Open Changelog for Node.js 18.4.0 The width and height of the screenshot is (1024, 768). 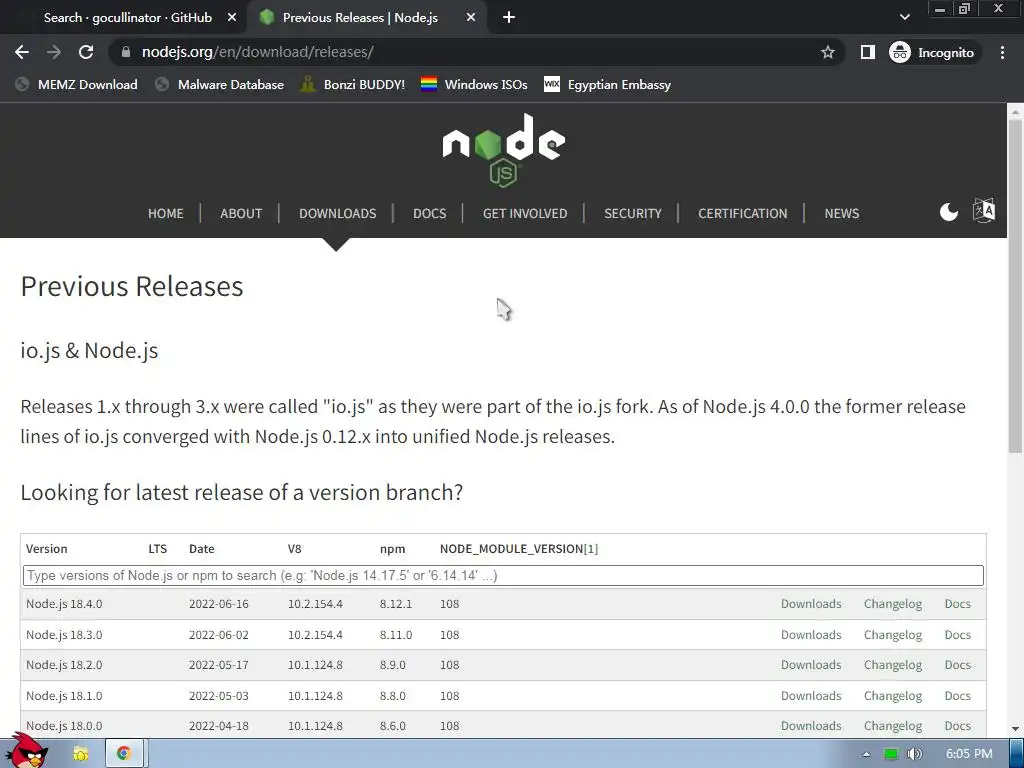893,604
